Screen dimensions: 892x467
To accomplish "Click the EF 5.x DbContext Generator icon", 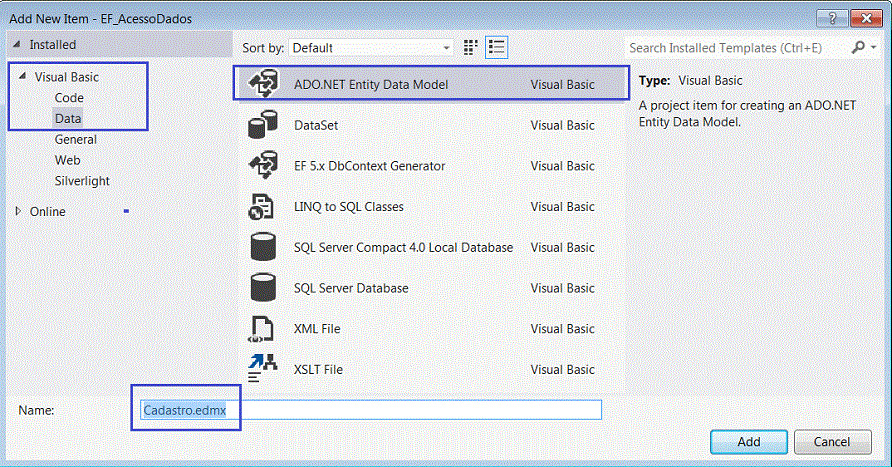I will tap(263, 166).
